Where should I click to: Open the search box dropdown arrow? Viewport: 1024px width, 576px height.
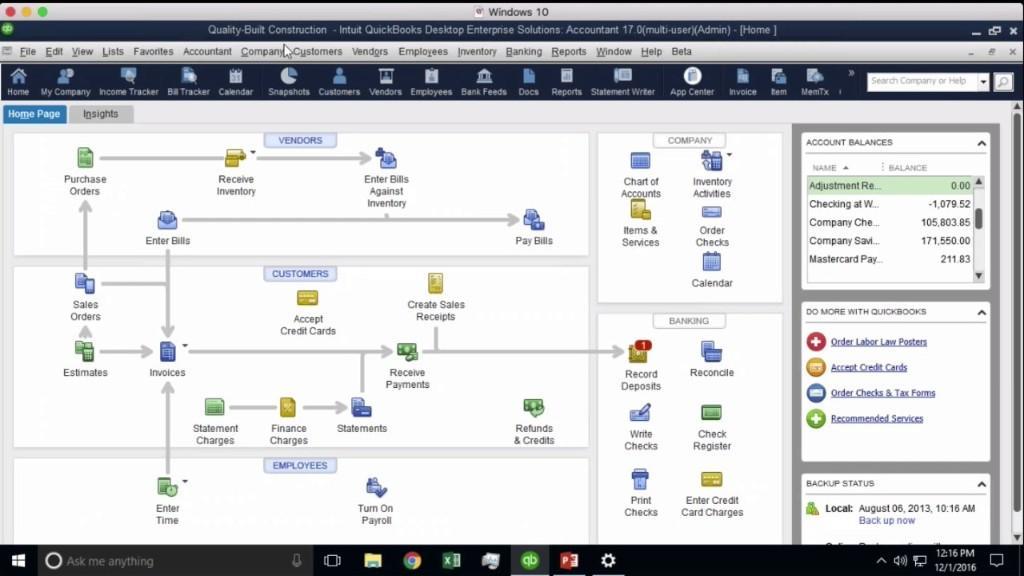click(983, 82)
